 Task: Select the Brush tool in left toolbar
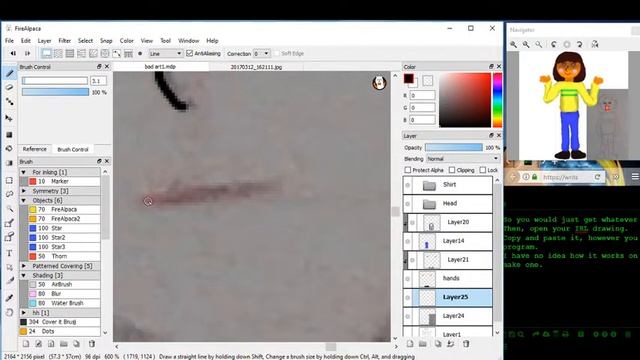point(9,73)
